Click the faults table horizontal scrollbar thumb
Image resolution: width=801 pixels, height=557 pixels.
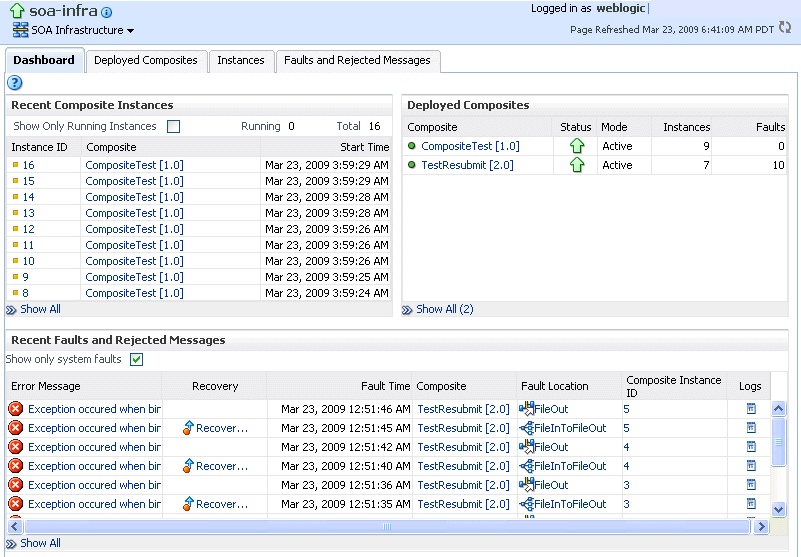[x=387, y=526]
